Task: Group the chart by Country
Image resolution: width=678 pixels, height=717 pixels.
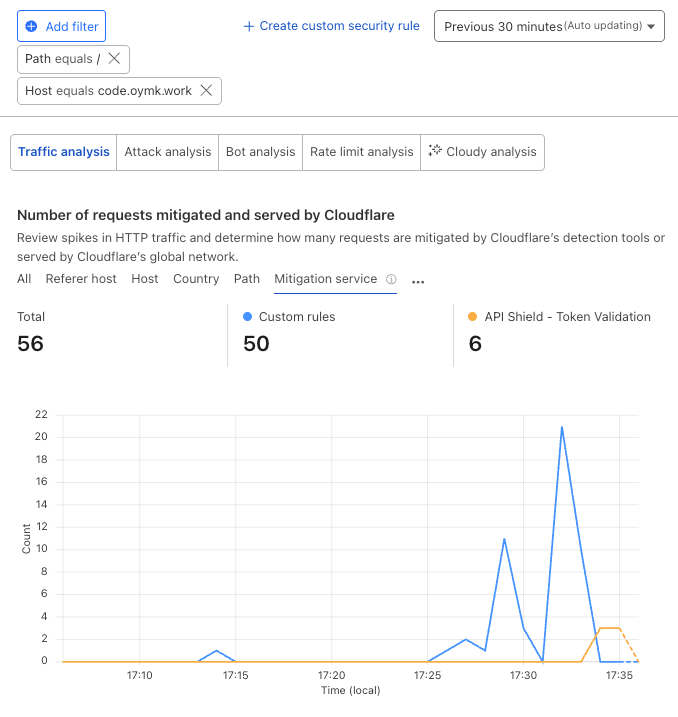Action: 196,279
